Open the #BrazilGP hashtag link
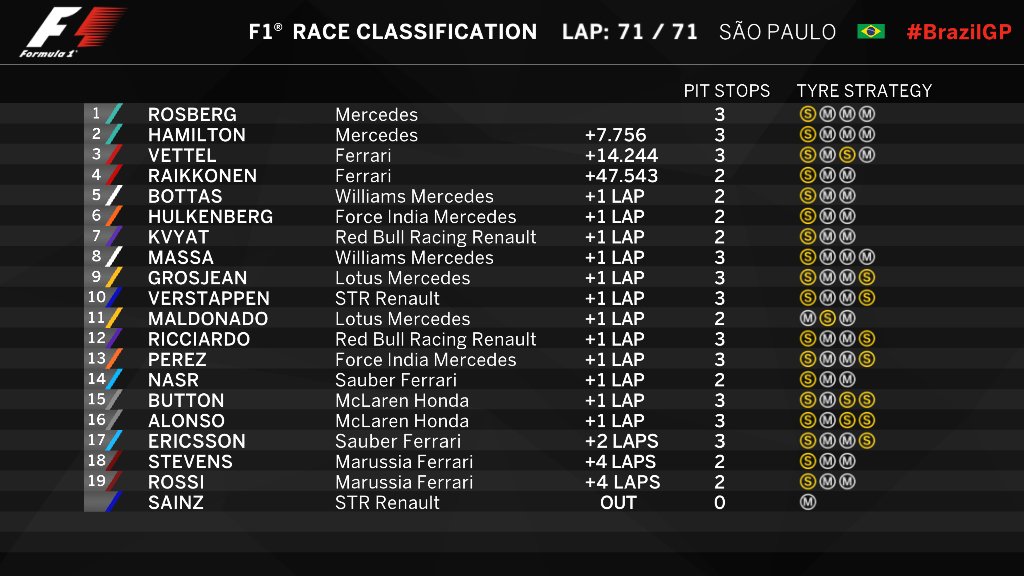 [958, 32]
